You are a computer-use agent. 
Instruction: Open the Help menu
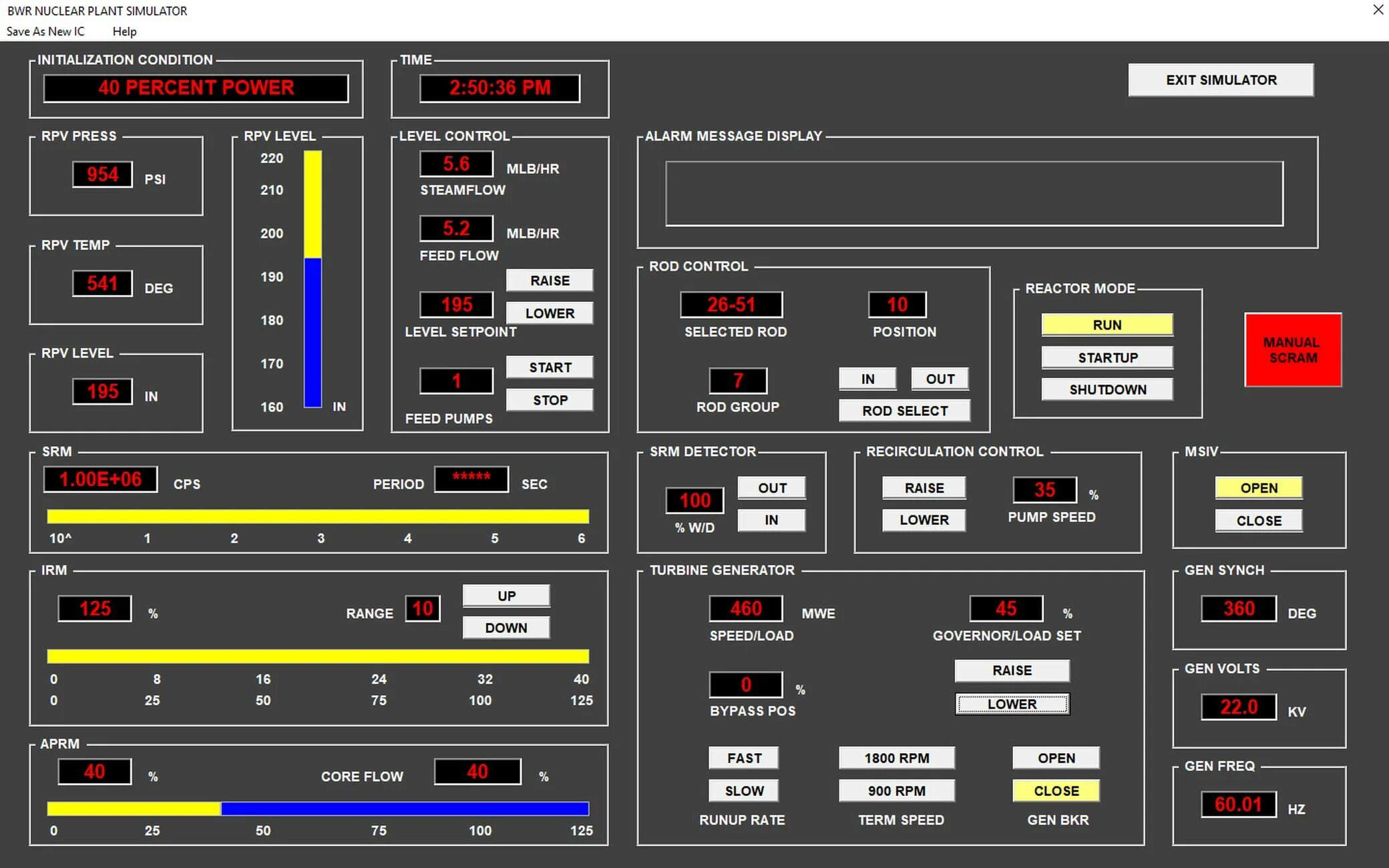tap(124, 31)
